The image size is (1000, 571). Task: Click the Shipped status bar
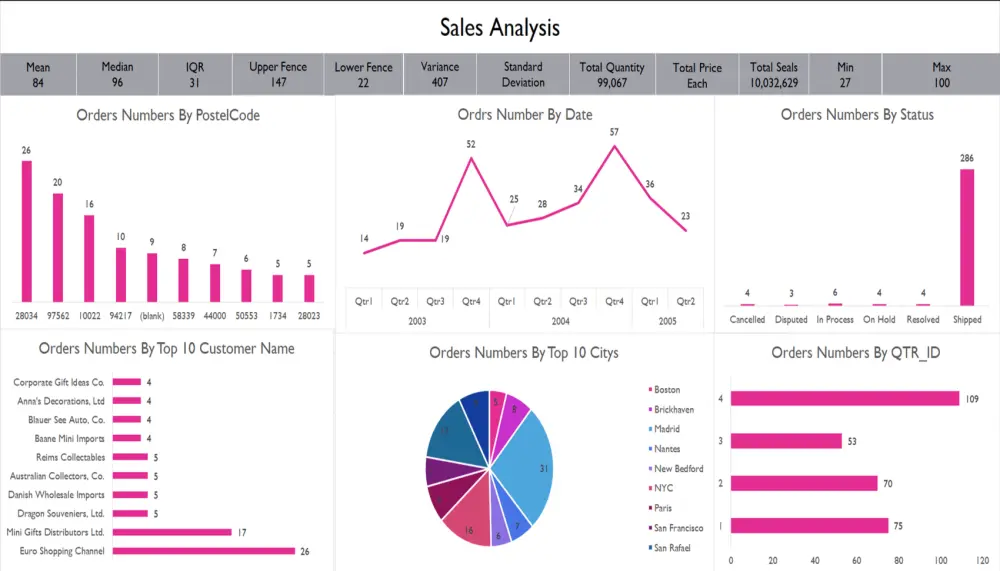point(967,237)
